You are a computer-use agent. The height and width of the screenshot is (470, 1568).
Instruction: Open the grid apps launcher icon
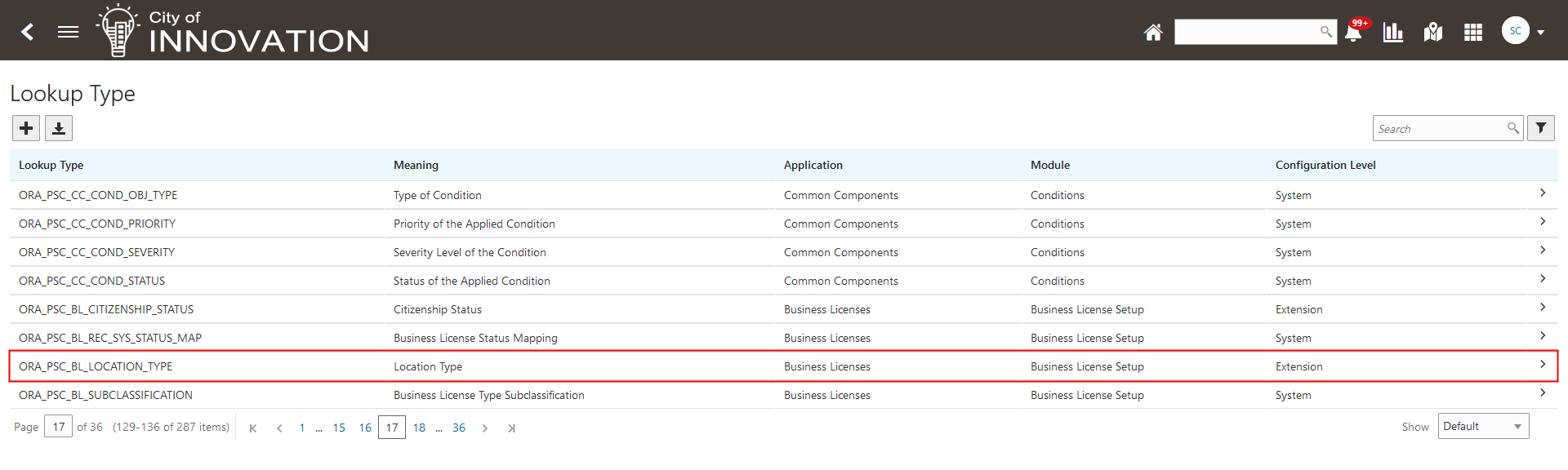point(1473,33)
